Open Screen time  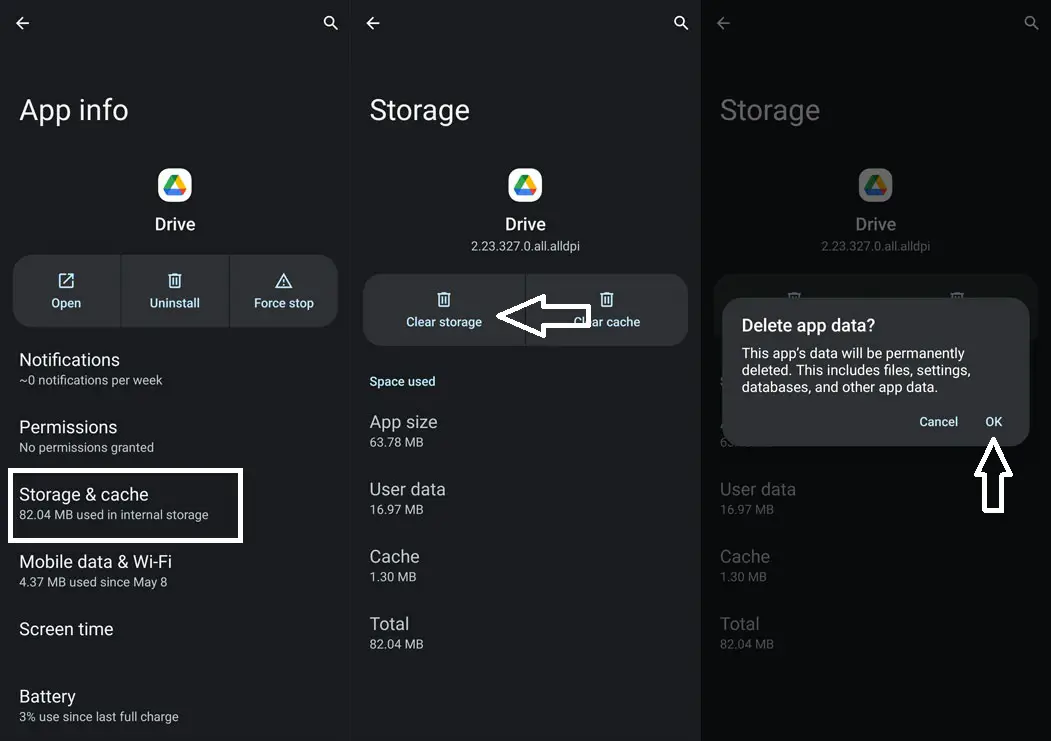coord(175,629)
